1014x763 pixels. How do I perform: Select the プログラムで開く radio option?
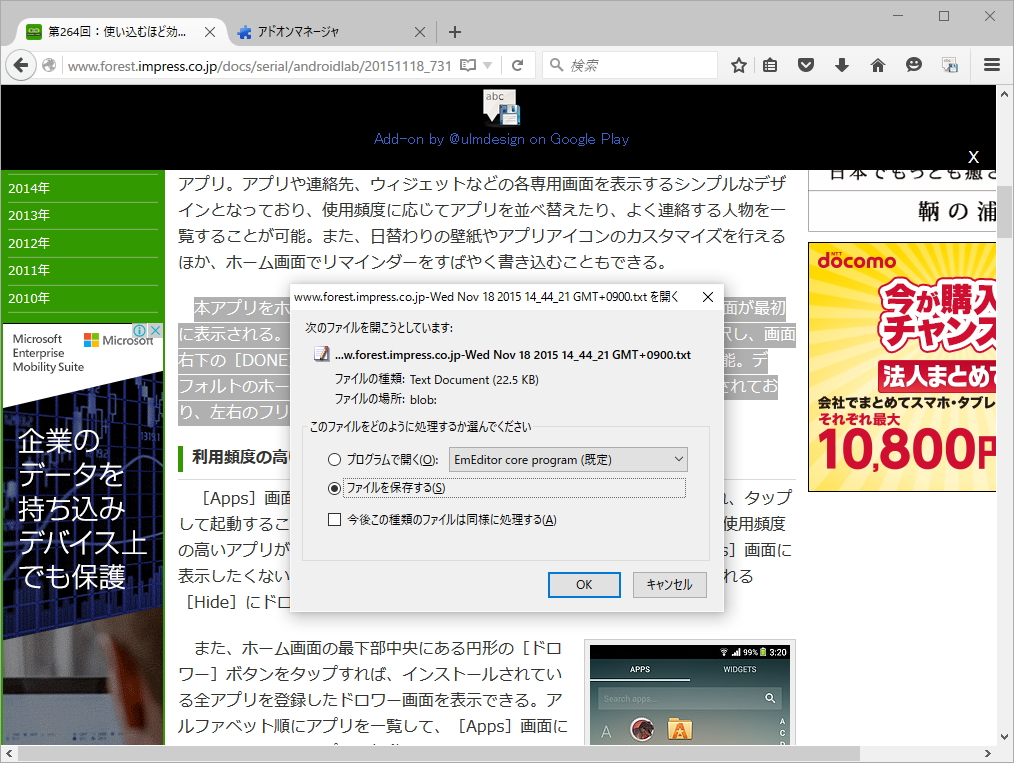click(x=335, y=459)
